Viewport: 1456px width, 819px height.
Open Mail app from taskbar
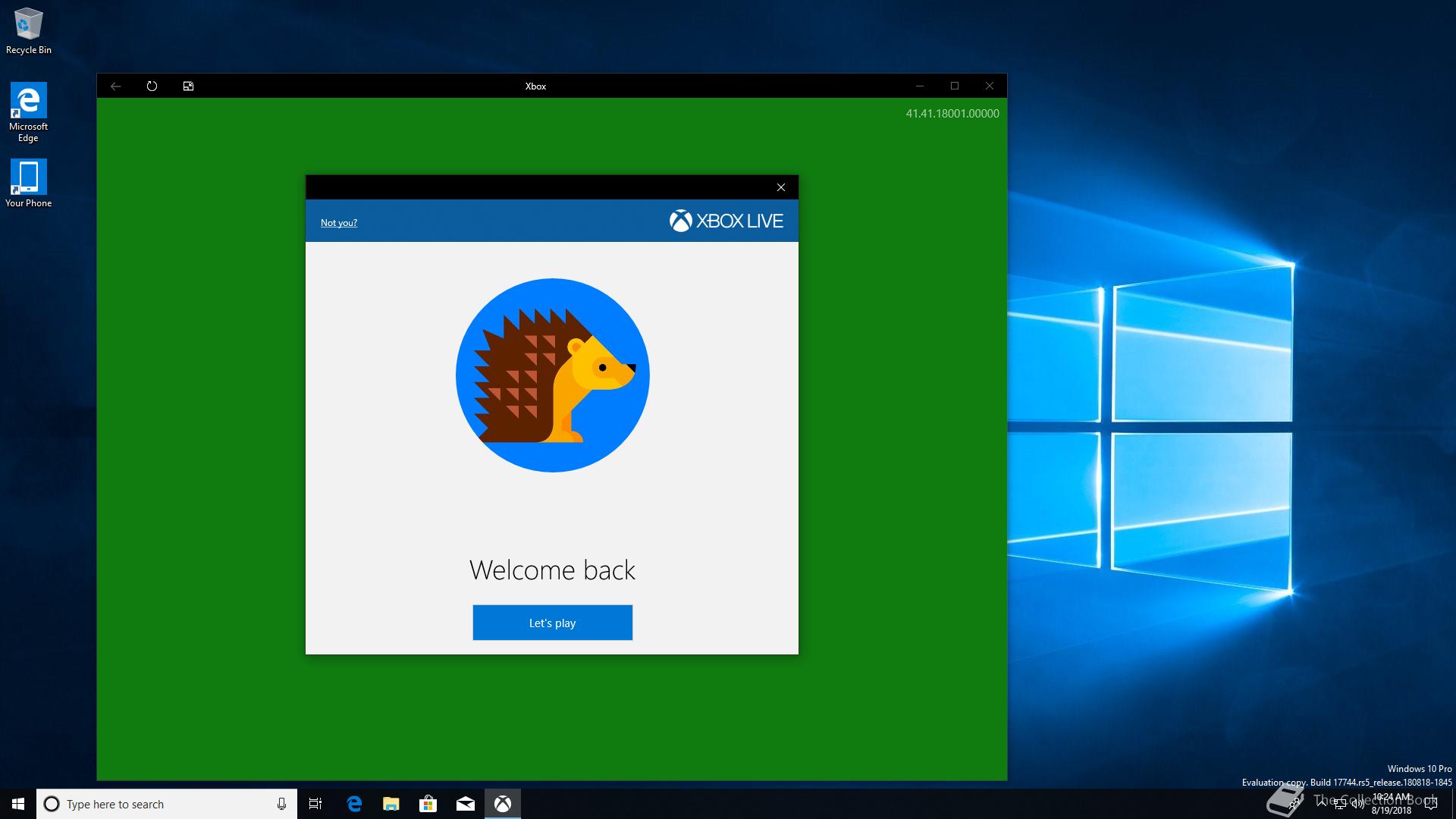click(465, 804)
